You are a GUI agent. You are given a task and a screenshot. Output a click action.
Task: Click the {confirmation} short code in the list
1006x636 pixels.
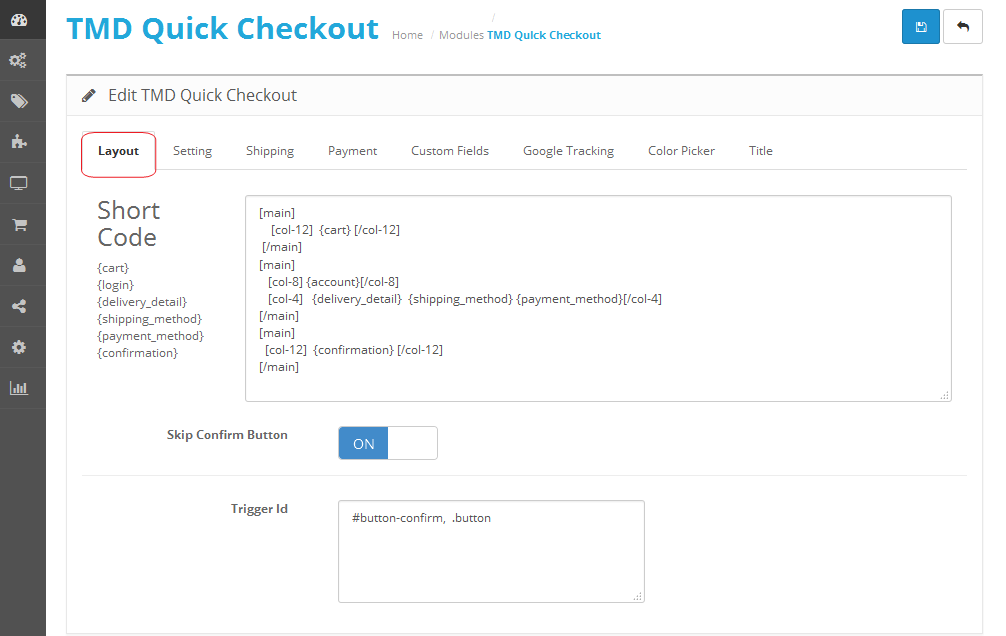[x=137, y=353]
